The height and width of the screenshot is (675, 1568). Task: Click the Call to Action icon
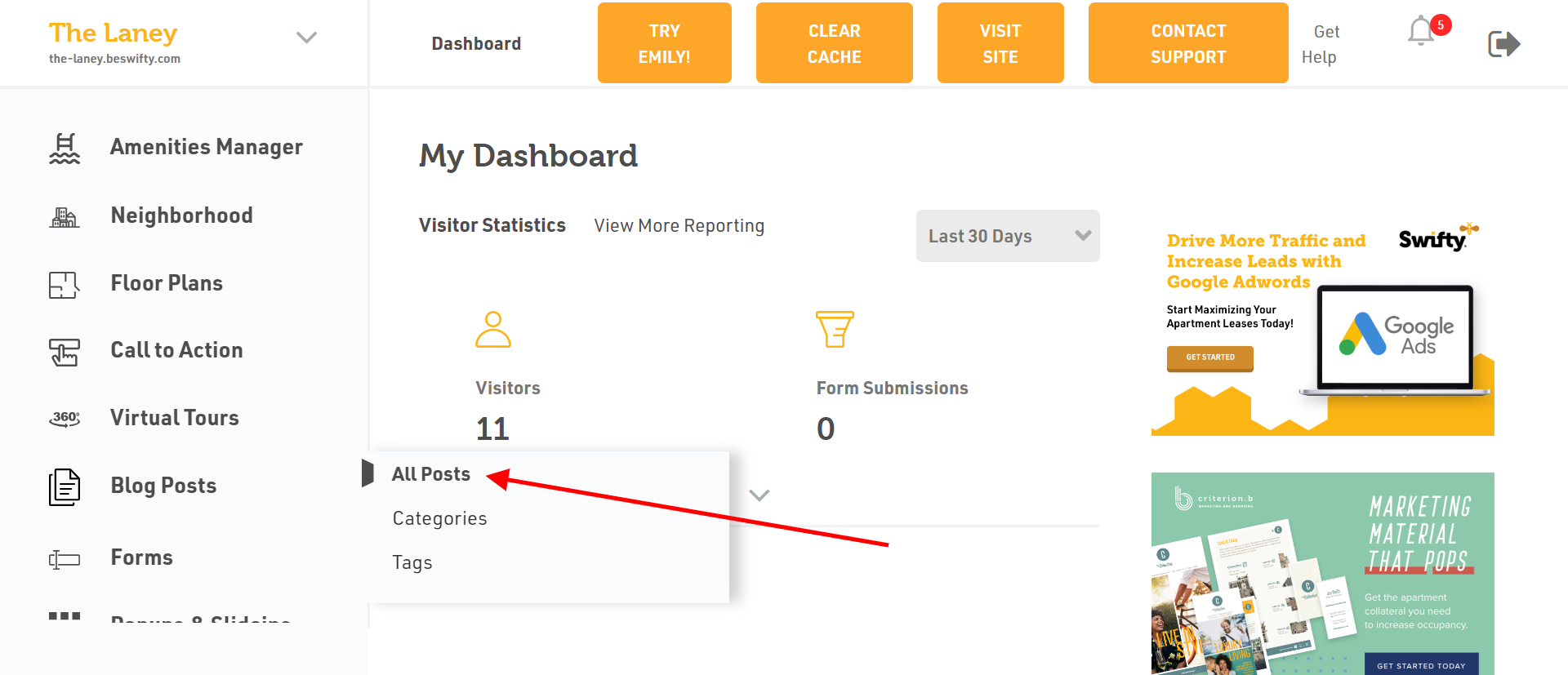[65, 352]
